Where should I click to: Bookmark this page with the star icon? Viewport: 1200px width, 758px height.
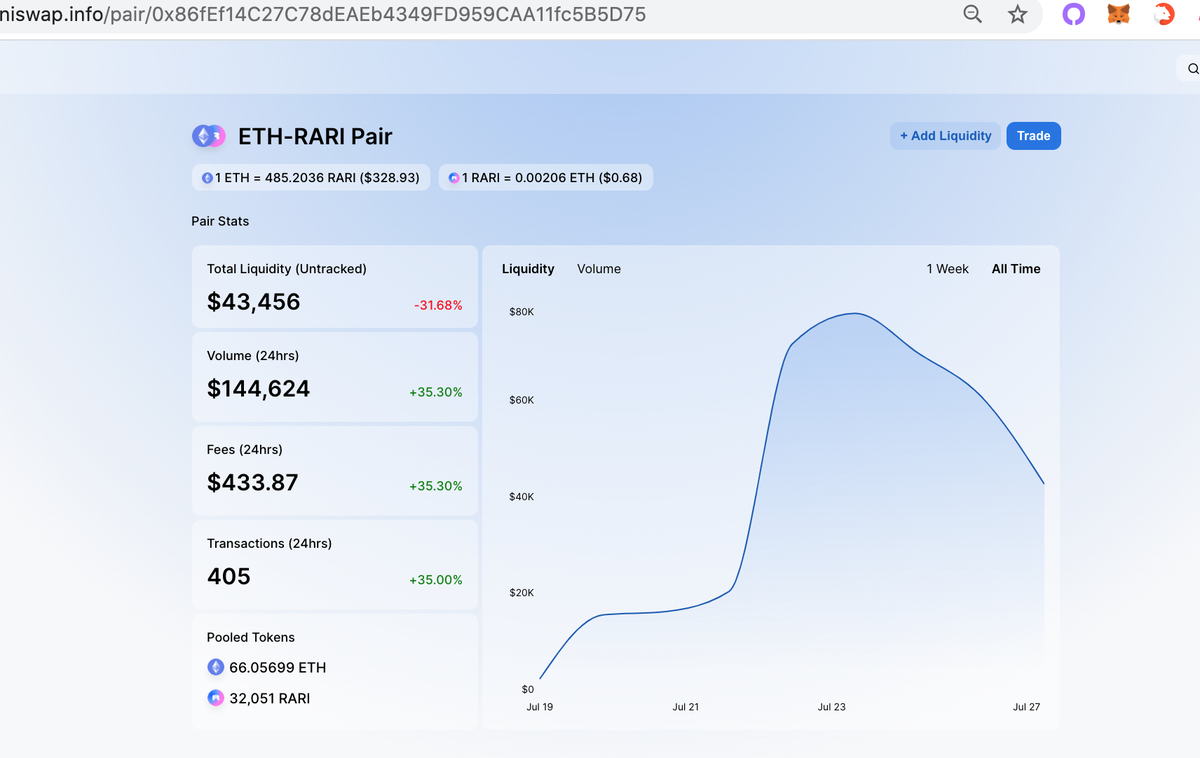(1018, 14)
